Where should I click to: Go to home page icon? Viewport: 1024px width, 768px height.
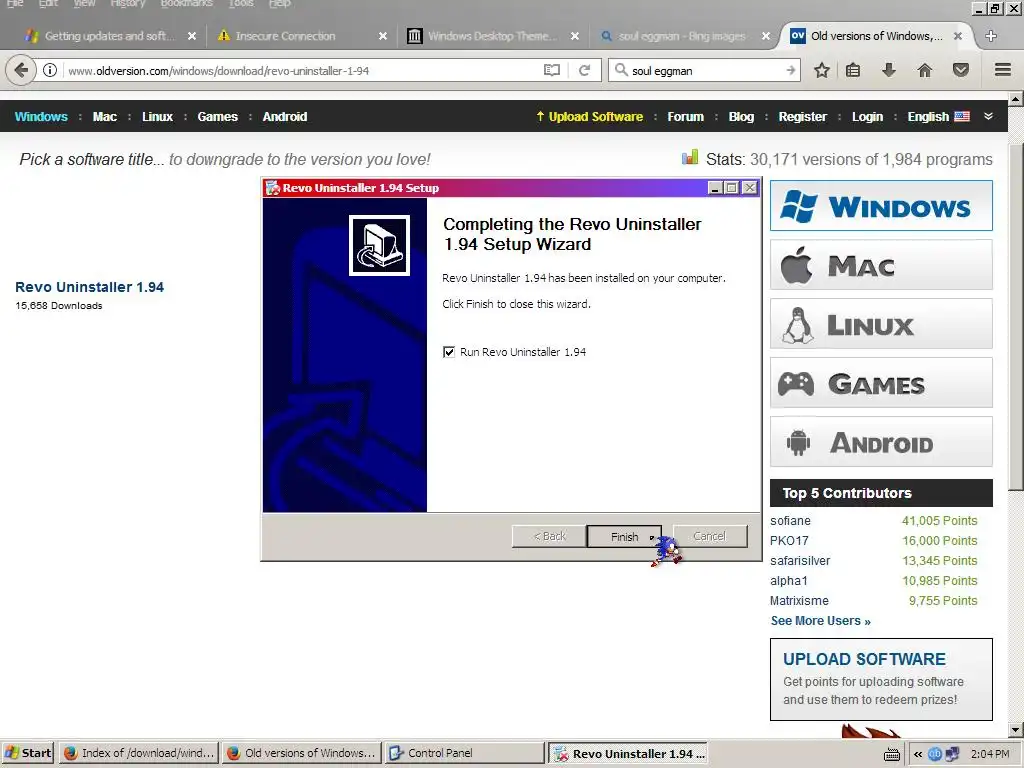click(924, 70)
